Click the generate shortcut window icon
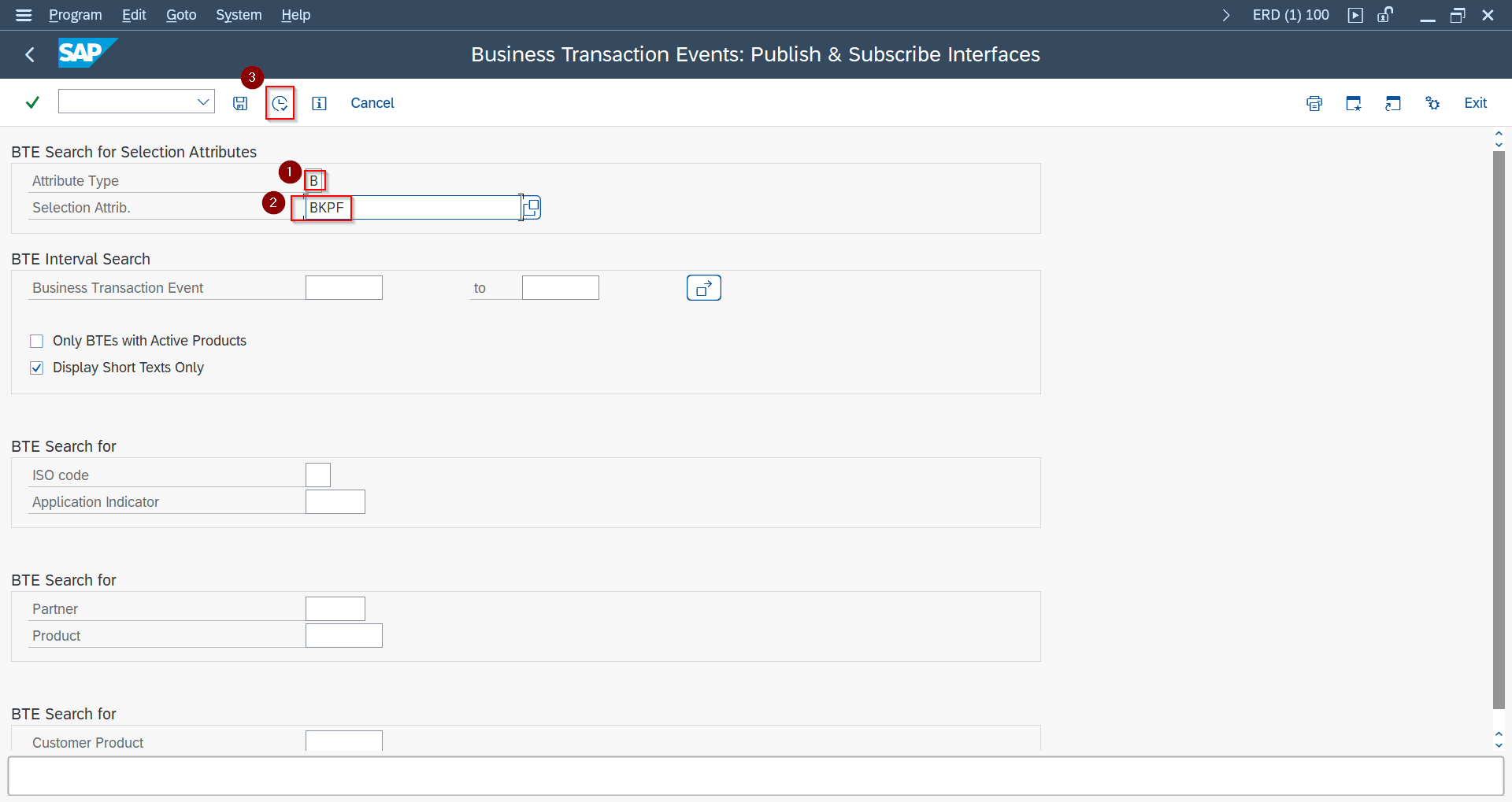Screen dimensions: 1512x802 point(1393,103)
